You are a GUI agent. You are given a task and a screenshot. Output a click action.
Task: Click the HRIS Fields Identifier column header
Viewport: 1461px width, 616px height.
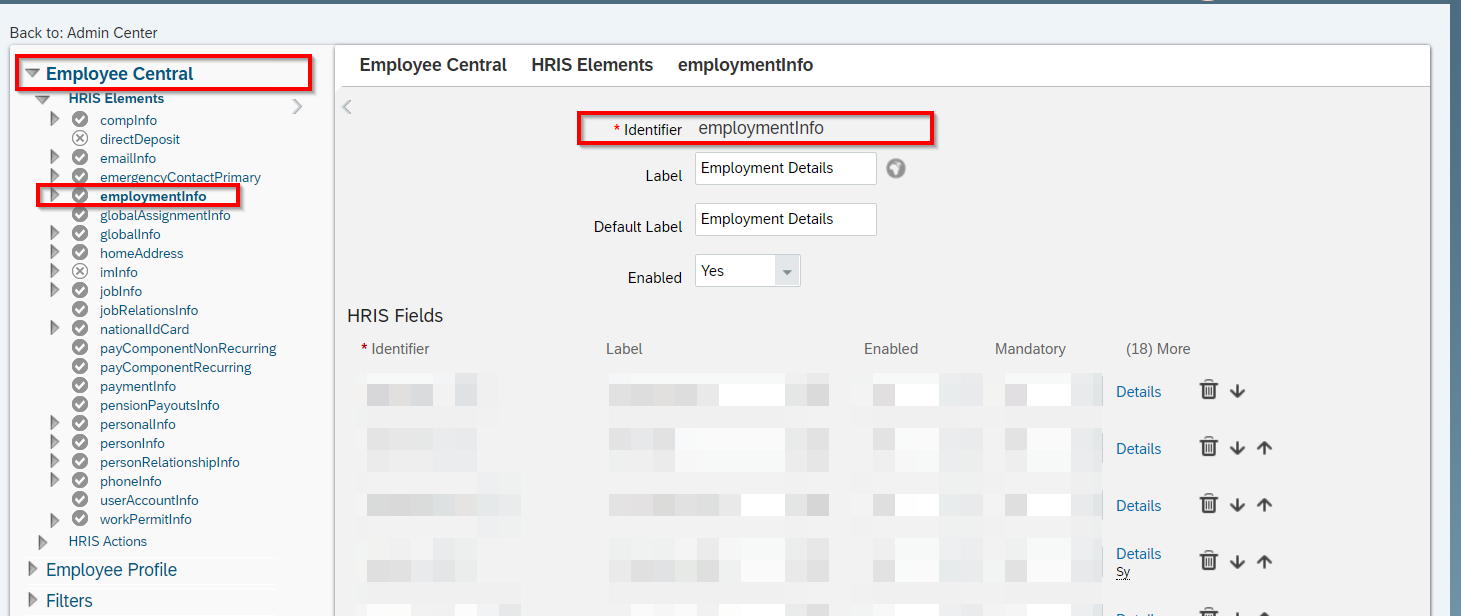(395, 349)
